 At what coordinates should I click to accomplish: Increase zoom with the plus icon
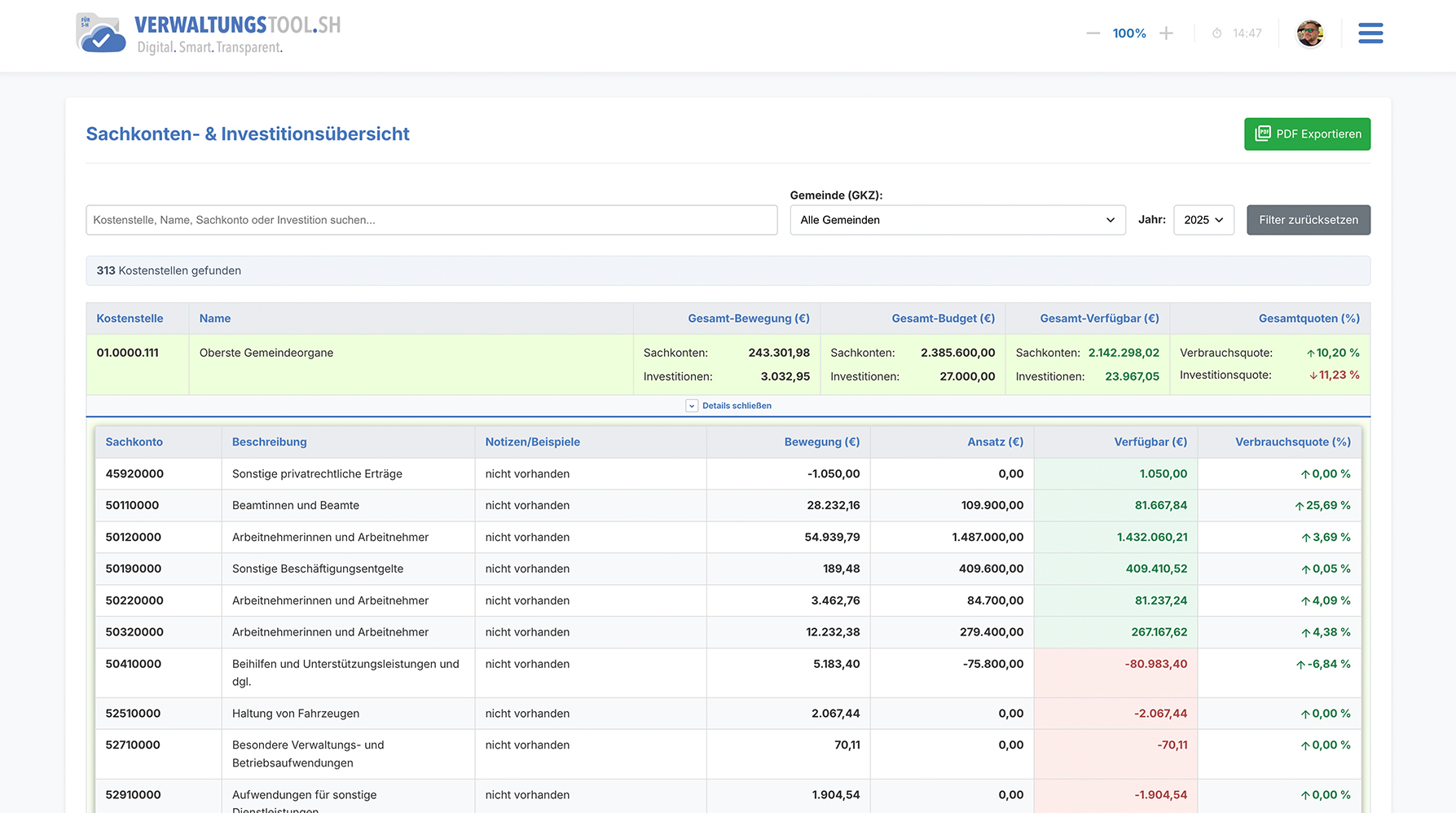click(1166, 33)
